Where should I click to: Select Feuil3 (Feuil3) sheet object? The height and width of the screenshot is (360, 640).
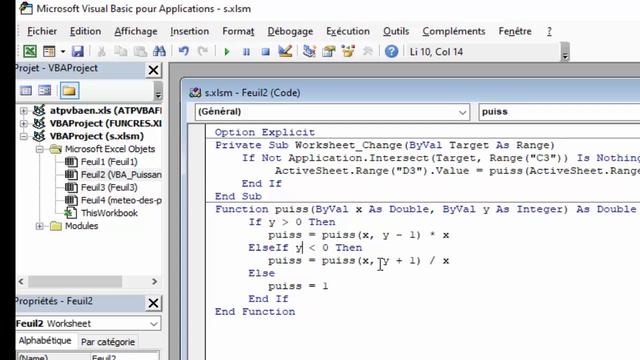click(x=109, y=187)
